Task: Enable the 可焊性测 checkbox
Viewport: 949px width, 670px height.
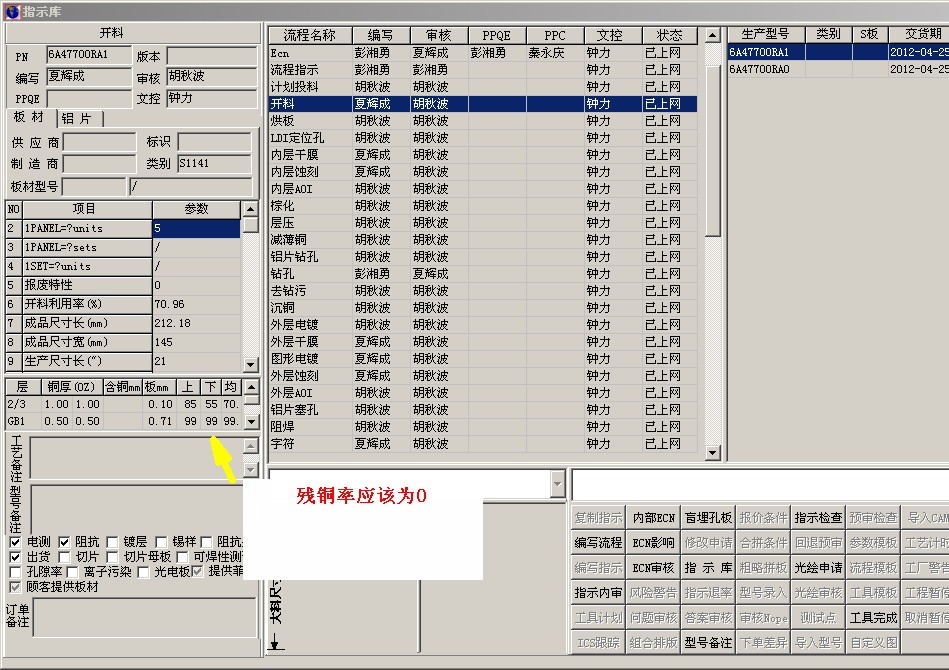Action: click(182, 557)
